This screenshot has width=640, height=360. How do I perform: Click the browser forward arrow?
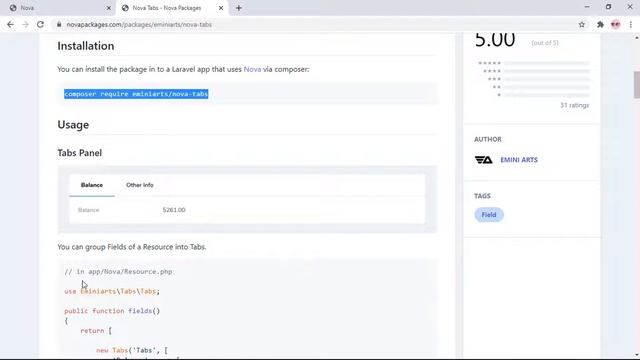(25, 24)
